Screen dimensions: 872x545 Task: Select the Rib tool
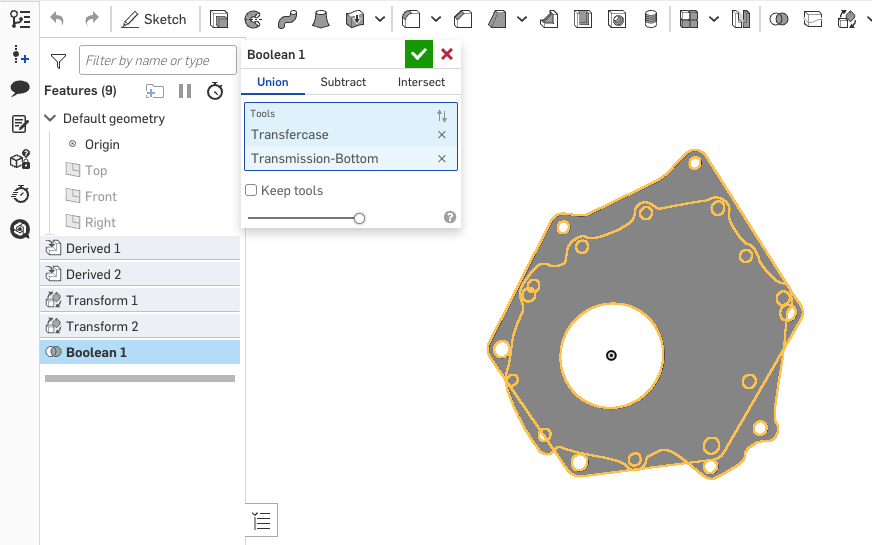(x=549, y=19)
